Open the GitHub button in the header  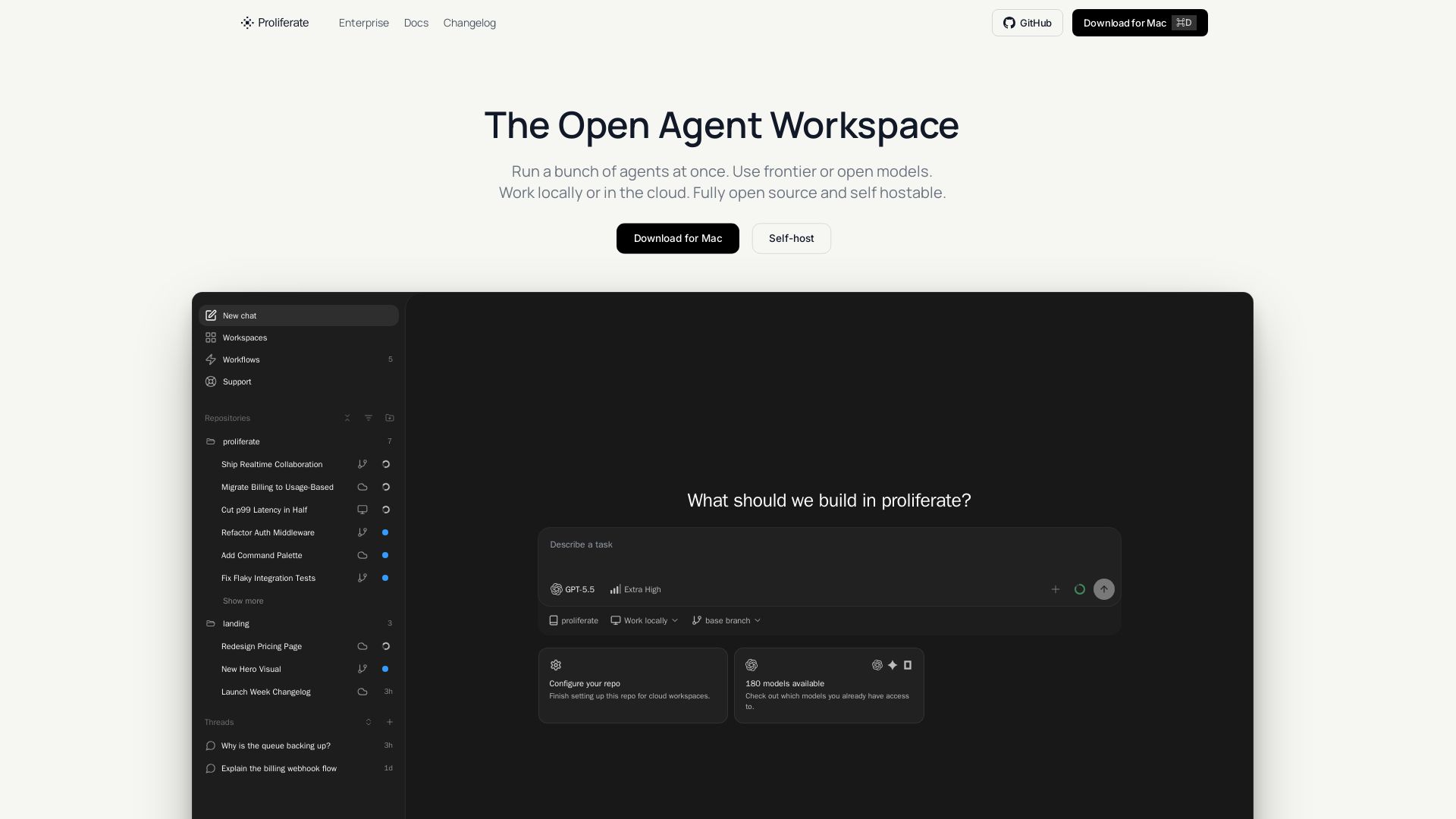pos(1028,23)
